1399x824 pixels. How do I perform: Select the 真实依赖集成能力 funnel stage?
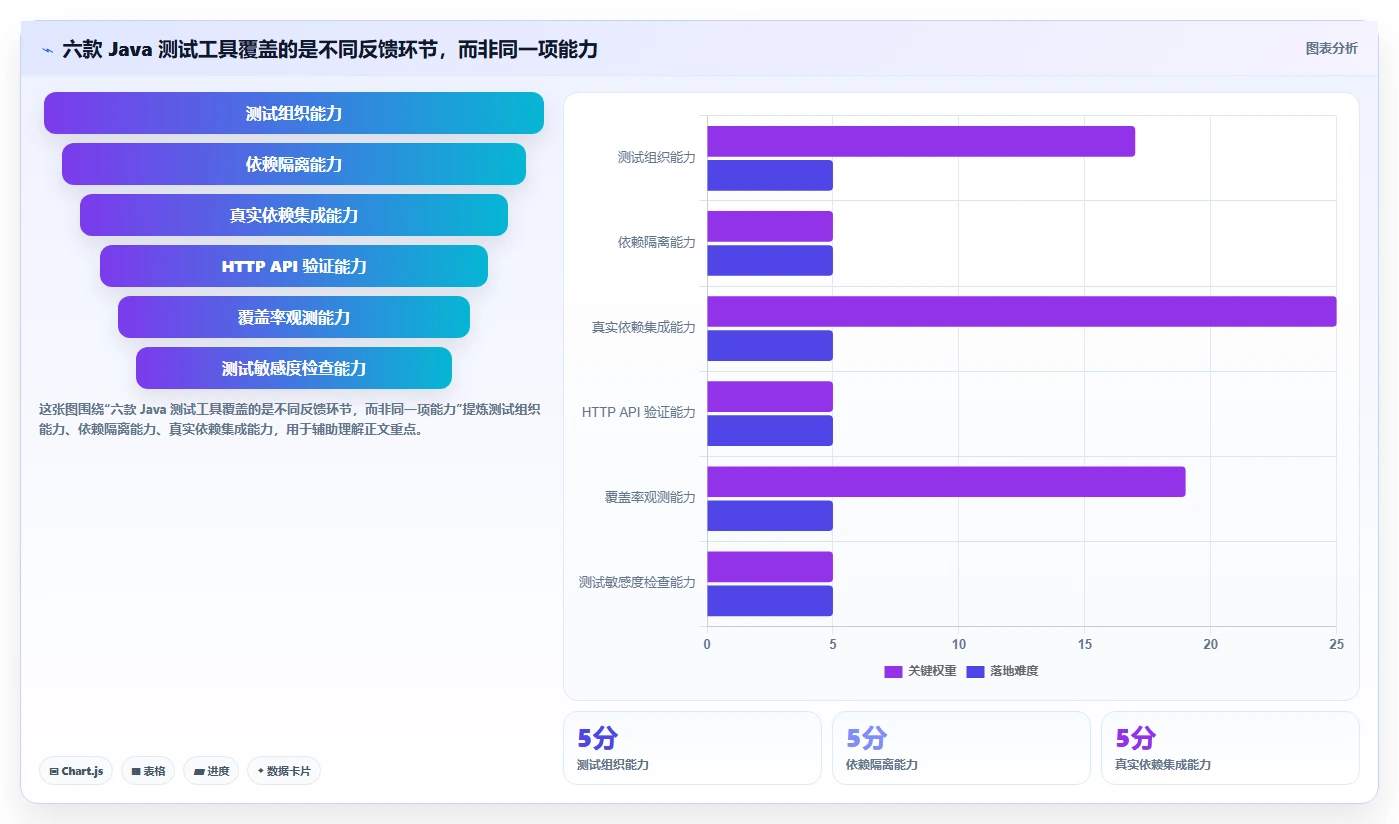[294, 215]
